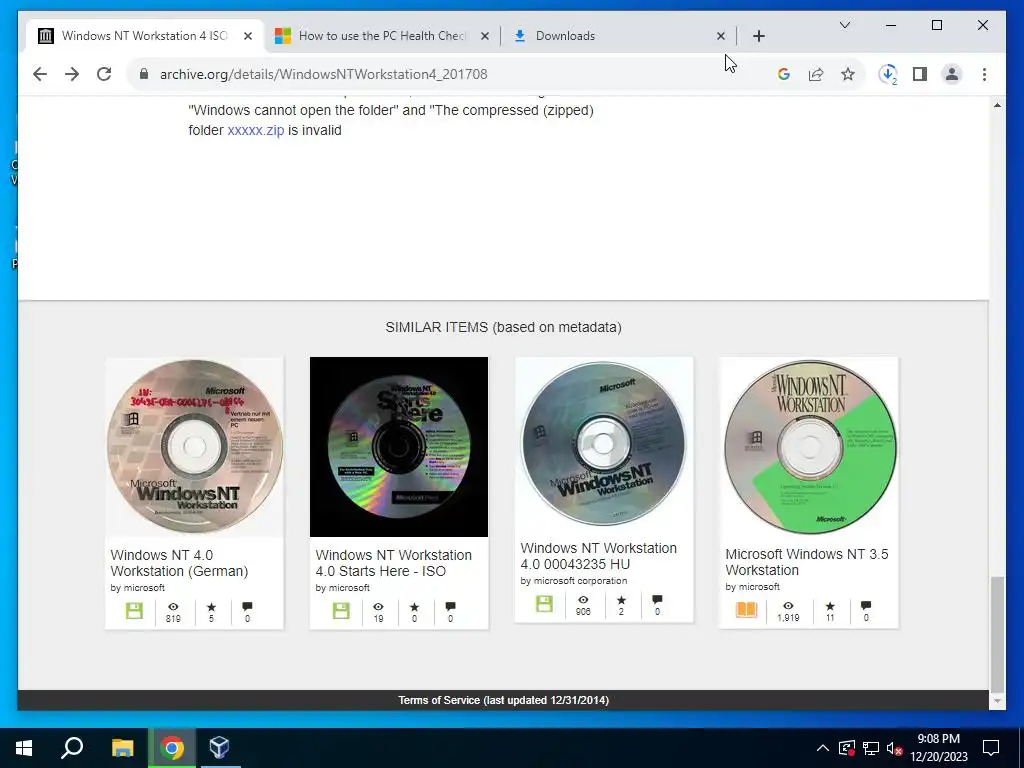Open Windows NT Workstation 4.0 Starts Here - ISO title
1024x768 pixels.
click(393, 563)
